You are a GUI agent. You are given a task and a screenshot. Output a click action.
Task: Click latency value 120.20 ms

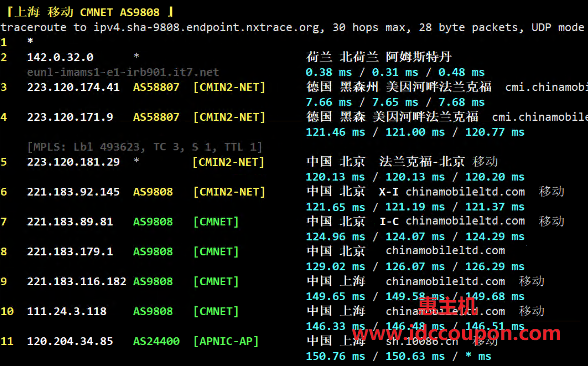[x=495, y=177]
